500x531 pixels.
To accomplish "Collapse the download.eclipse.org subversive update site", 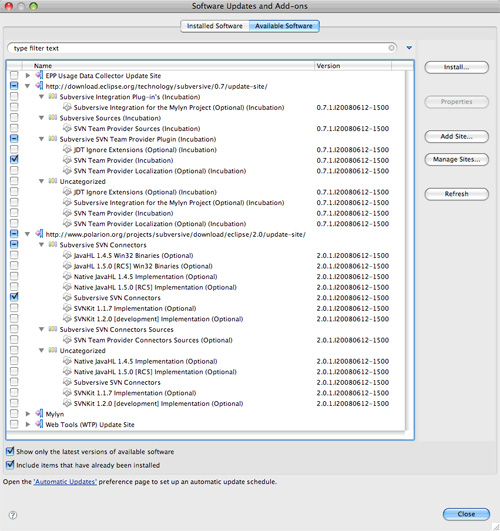I will click(x=28, y=86).
